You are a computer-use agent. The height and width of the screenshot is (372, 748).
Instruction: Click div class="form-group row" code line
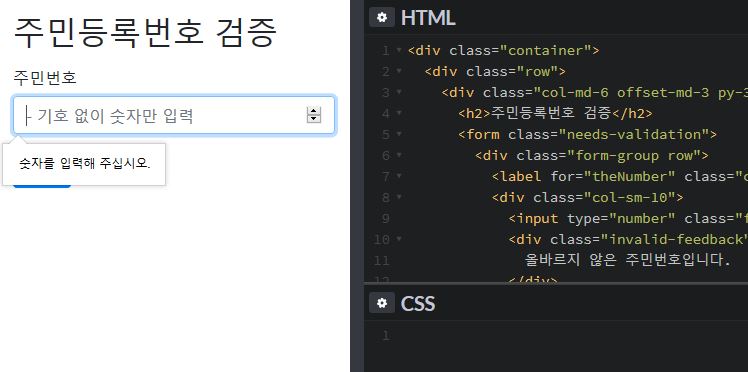[592, 155]
